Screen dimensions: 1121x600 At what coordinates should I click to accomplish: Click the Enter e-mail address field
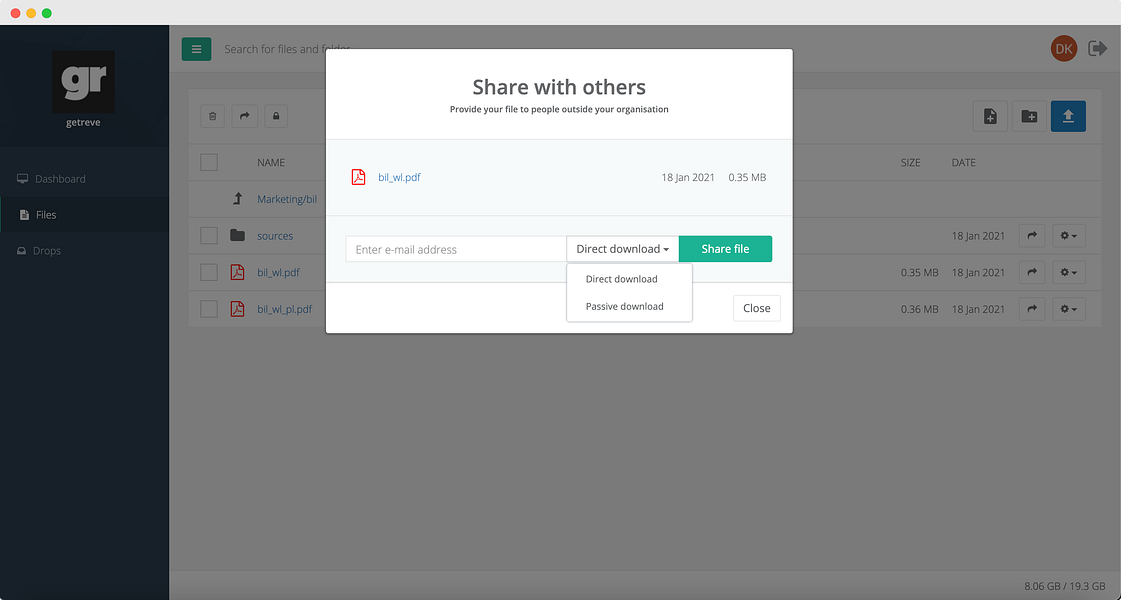tap(456, 249)
